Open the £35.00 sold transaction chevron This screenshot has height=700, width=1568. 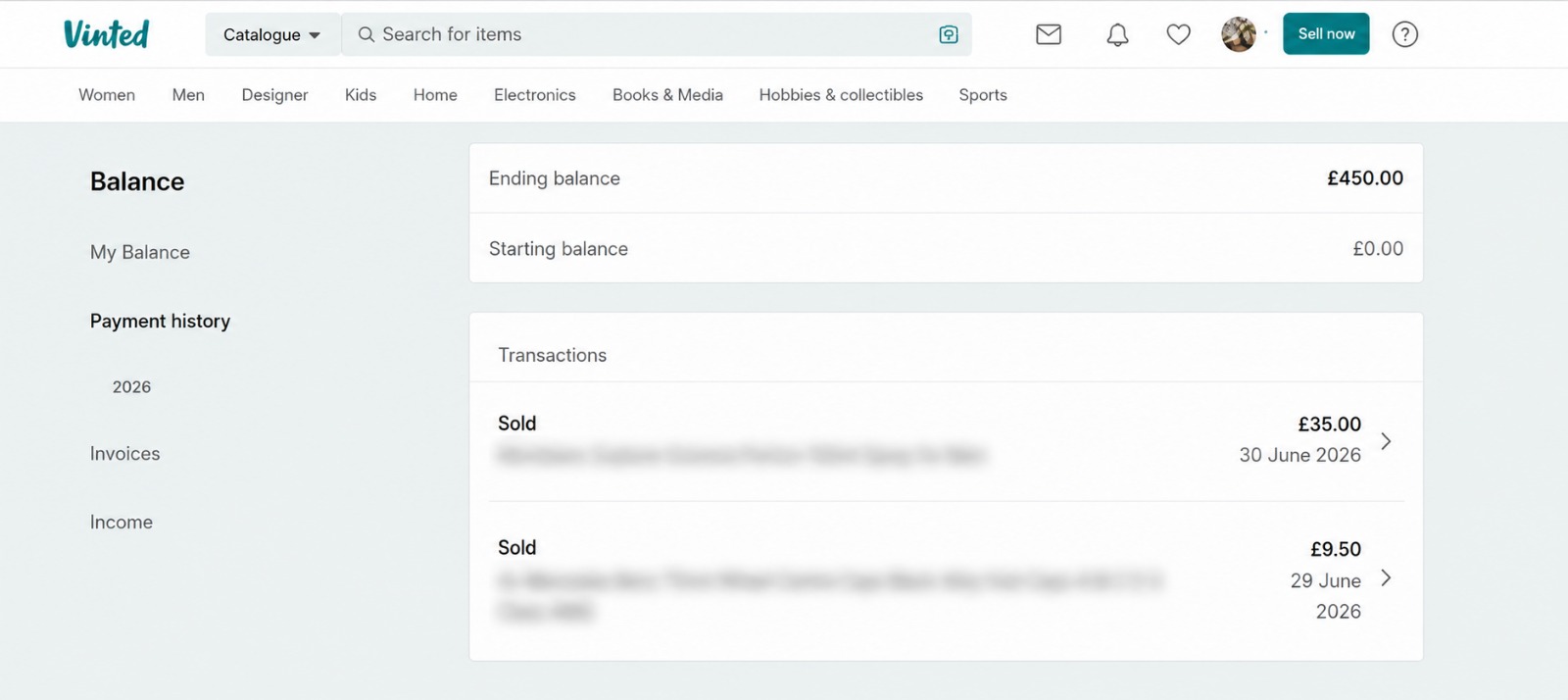pos(1386,441)
